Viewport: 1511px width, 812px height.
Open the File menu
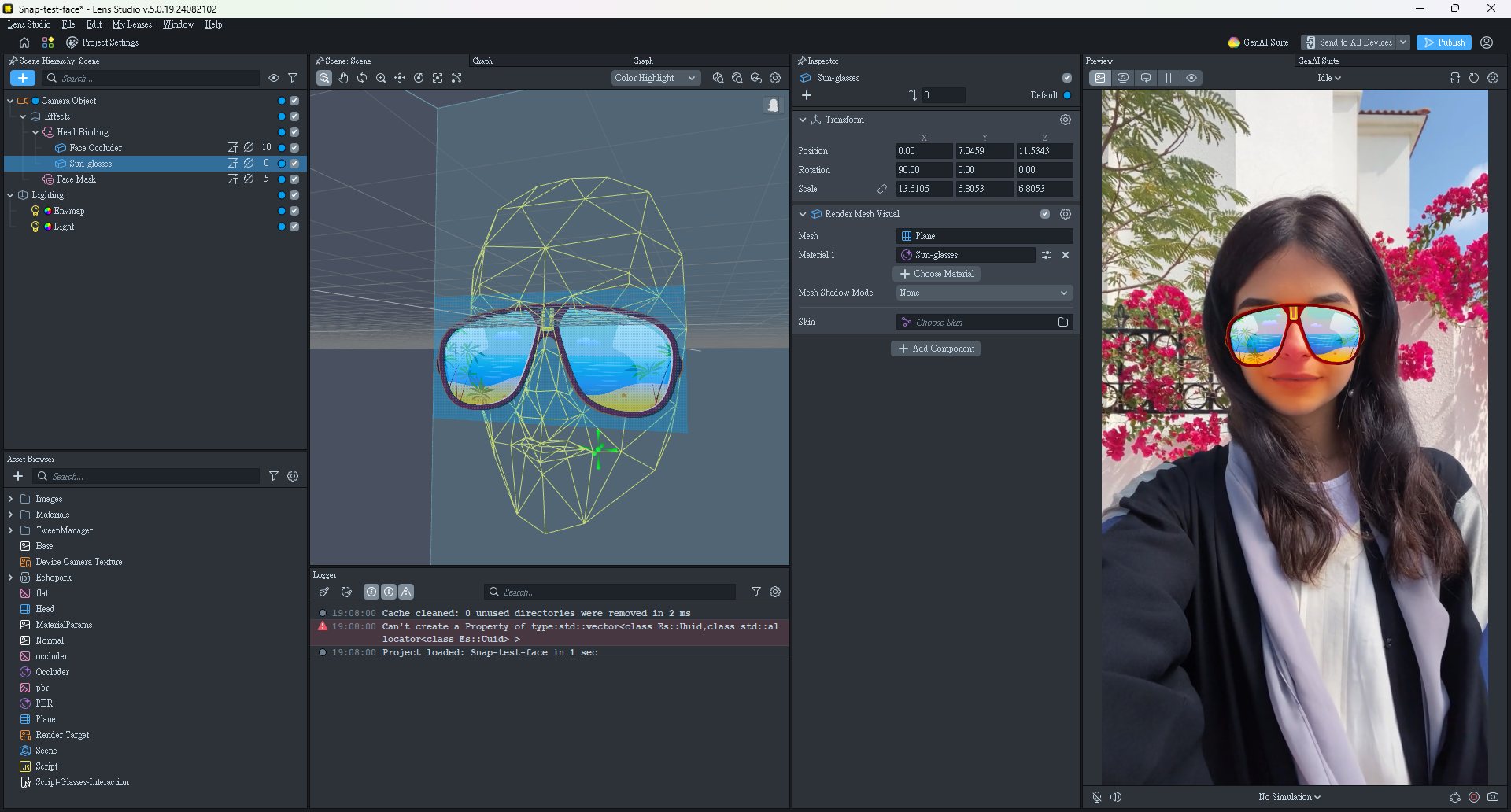coord(68,24)
